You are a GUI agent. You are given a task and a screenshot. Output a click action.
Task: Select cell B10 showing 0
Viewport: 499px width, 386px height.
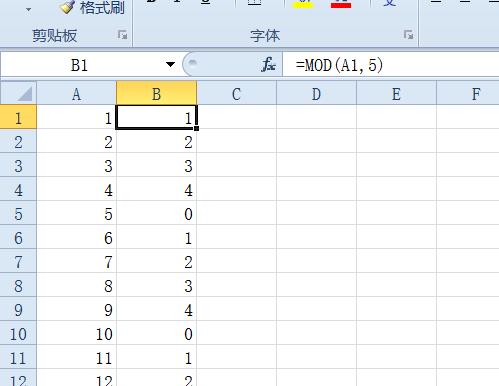click(x=156, y=333)
